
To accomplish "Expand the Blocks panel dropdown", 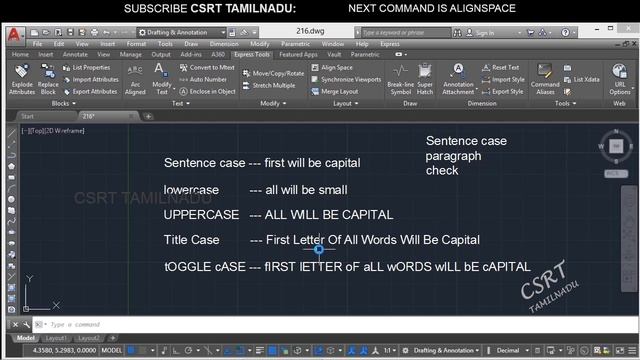I will point(64,104).
